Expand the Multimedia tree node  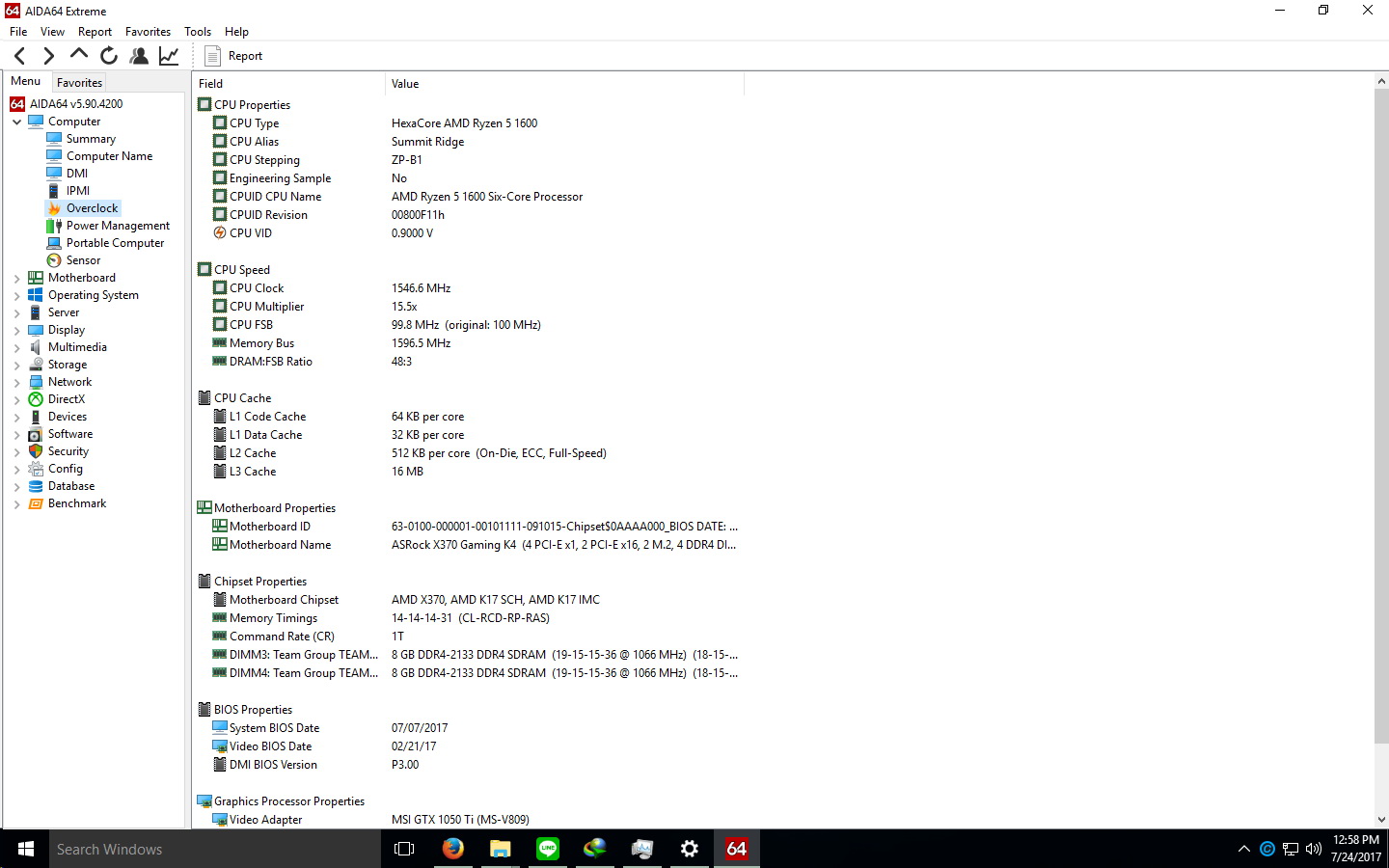pyautogui.click(x=16, y=348)
